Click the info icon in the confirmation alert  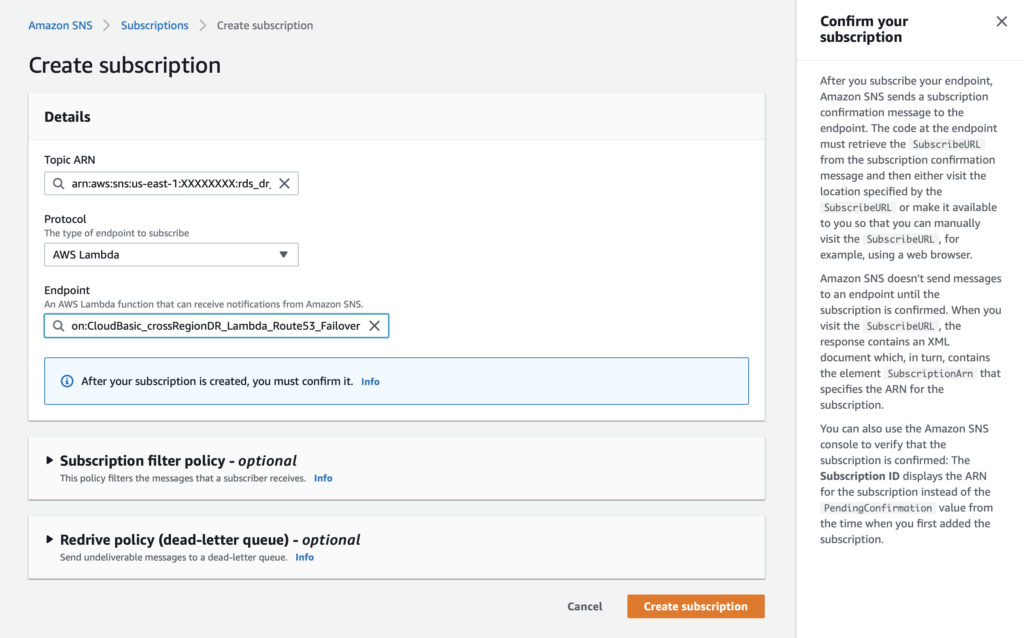click(x=67, y=381)
